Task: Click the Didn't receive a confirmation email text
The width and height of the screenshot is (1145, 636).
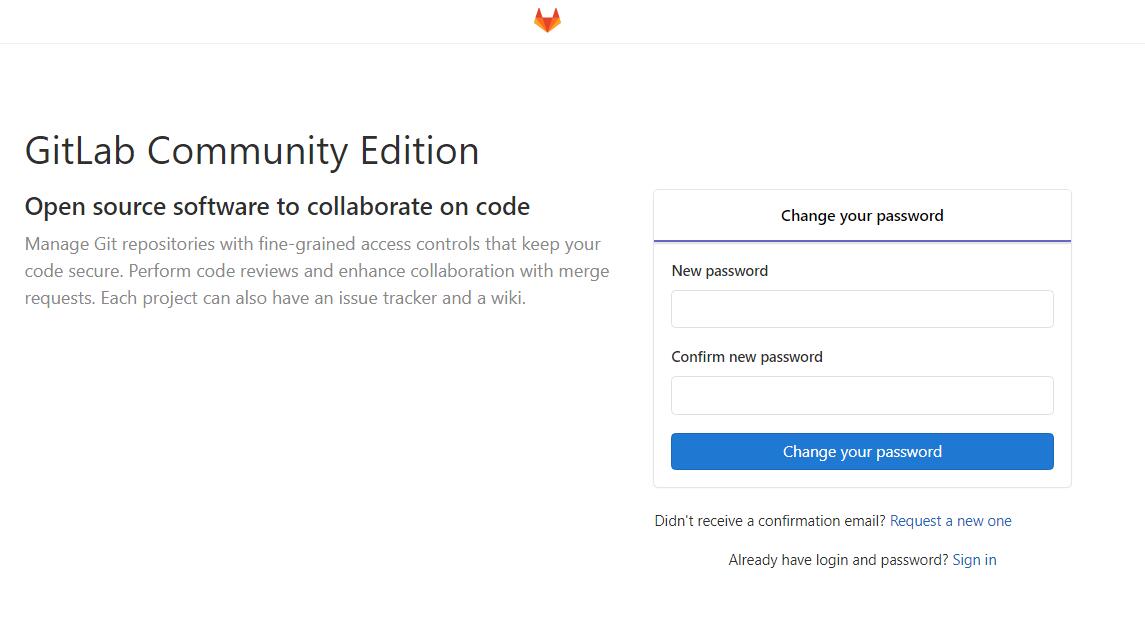Action: (x=770, y=521)
